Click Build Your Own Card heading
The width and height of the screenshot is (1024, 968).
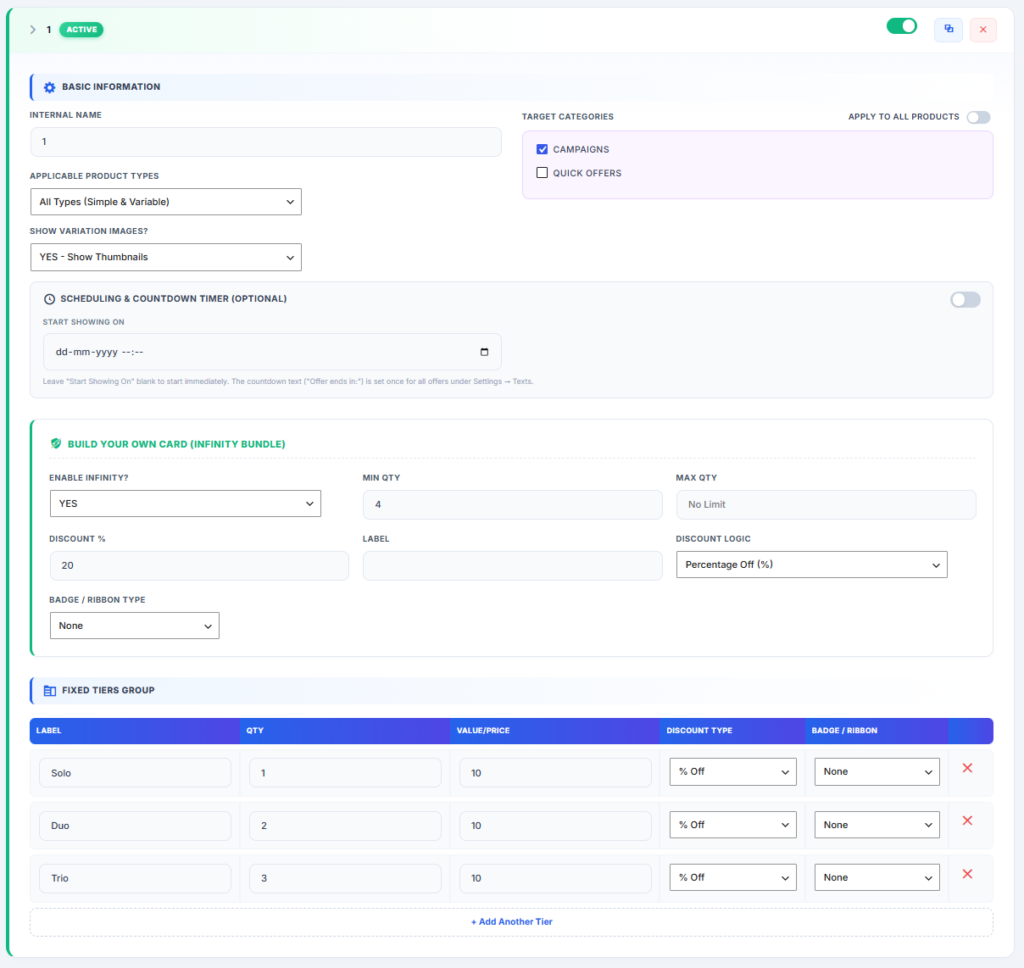tap(176, 444)
